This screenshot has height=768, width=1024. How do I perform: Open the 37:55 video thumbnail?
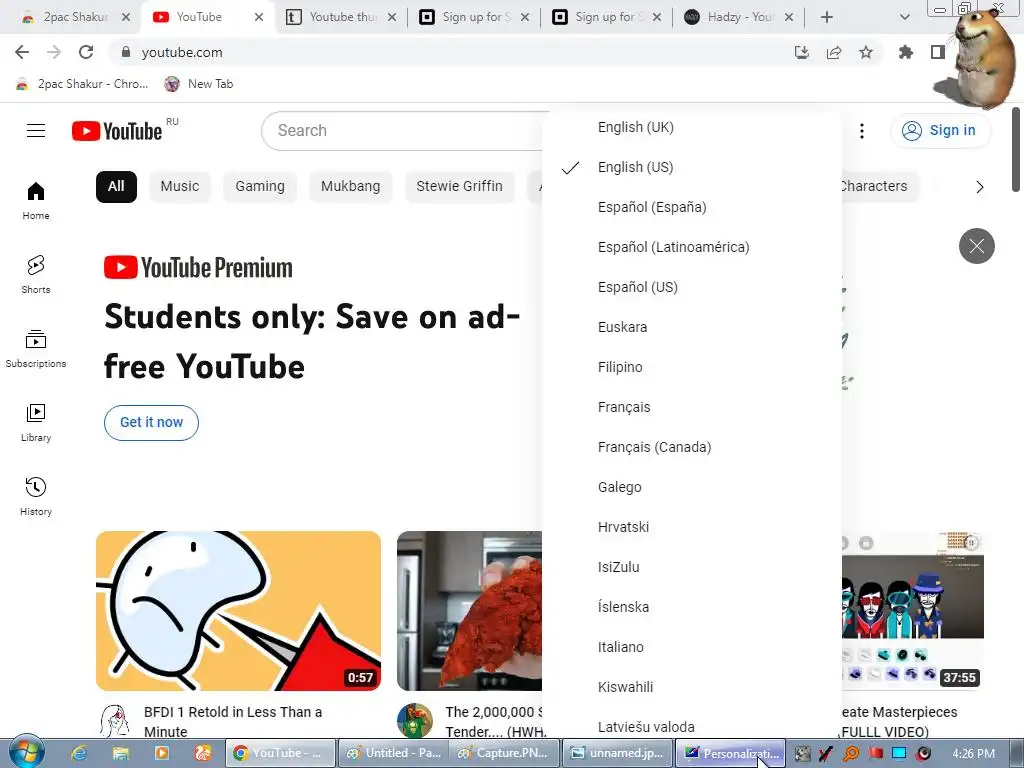pos(912,611)
